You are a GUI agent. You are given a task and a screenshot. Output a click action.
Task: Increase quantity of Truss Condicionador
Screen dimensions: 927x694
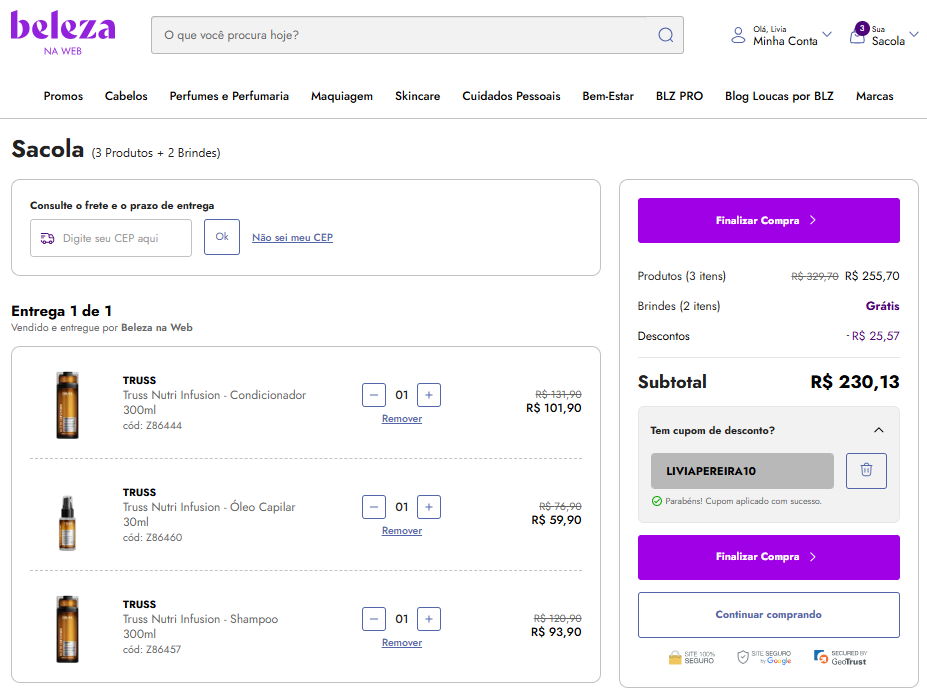pyautogui.click(x=429, y=395)
